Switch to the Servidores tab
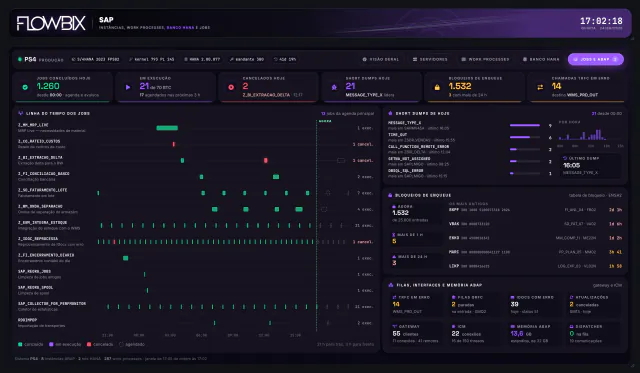This screenshot has width=640, height=373. [x=430, y=59]
